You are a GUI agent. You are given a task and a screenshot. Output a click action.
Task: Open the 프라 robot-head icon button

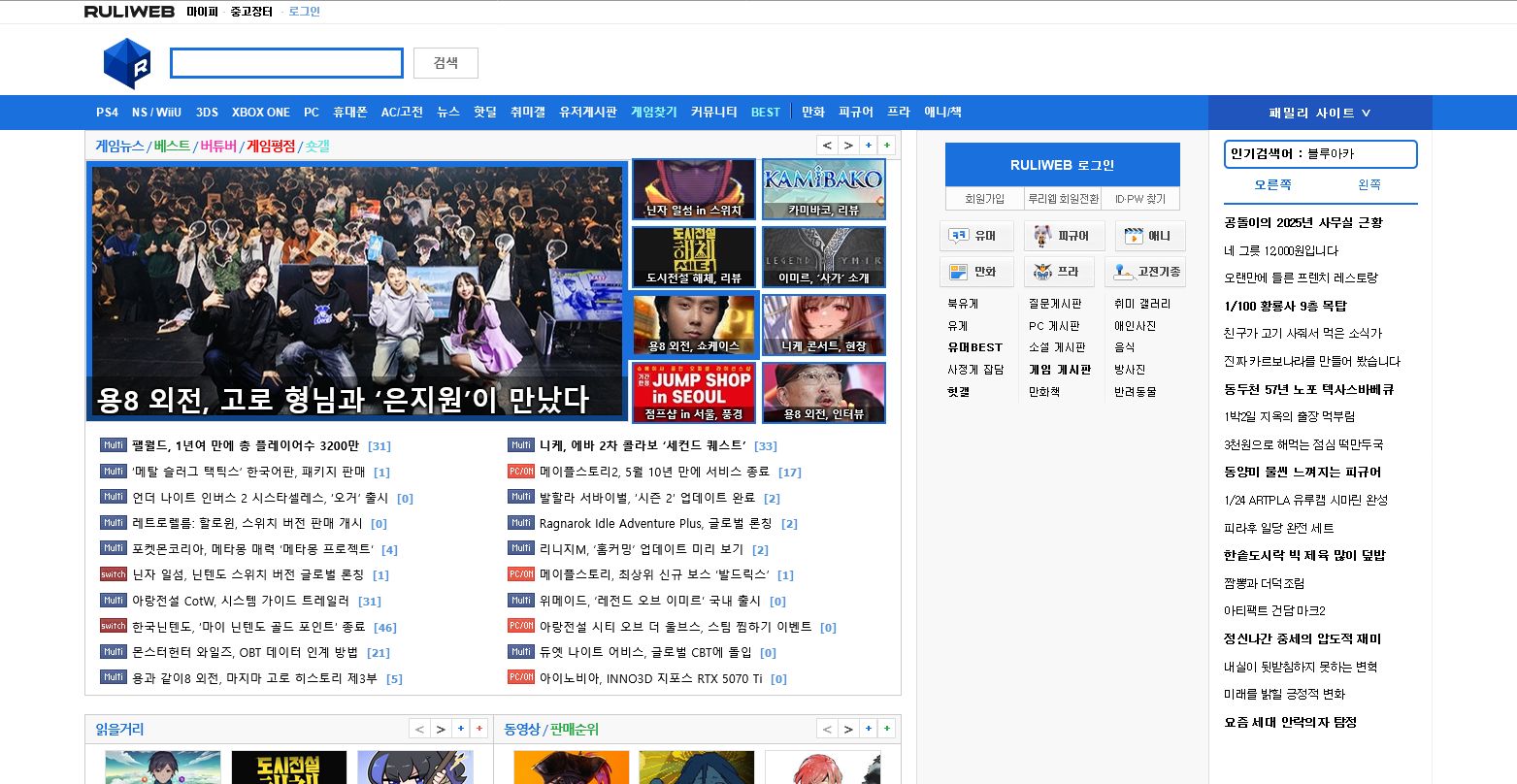click(1059, 272)
